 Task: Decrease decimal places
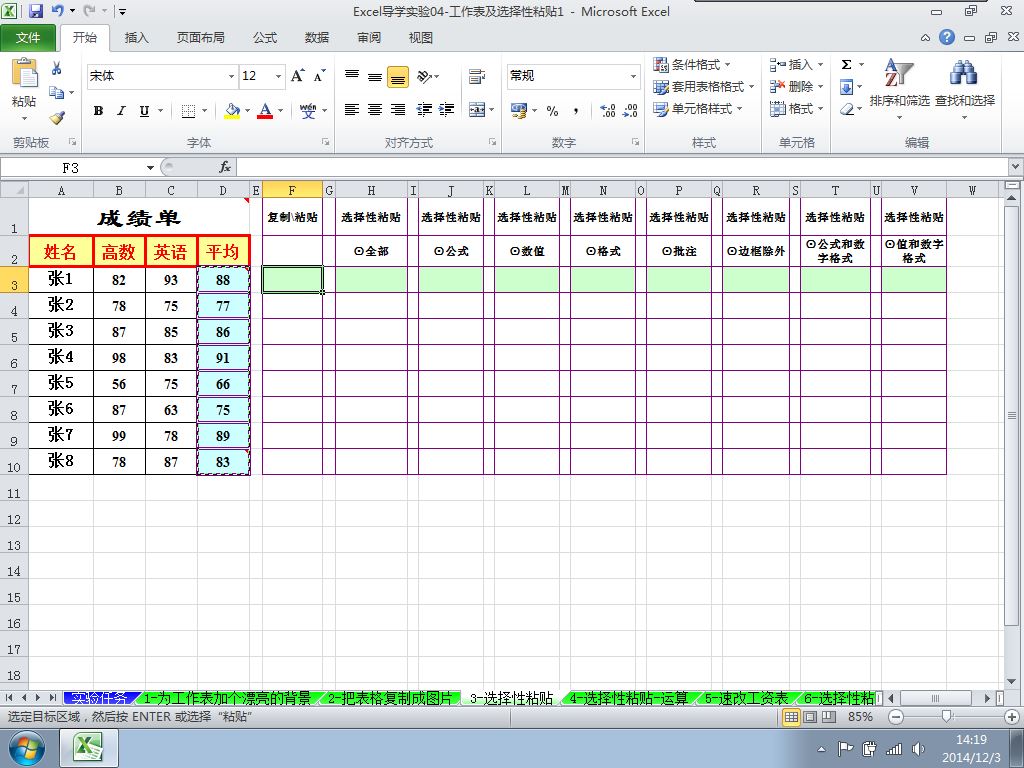[x=630, y=111]
